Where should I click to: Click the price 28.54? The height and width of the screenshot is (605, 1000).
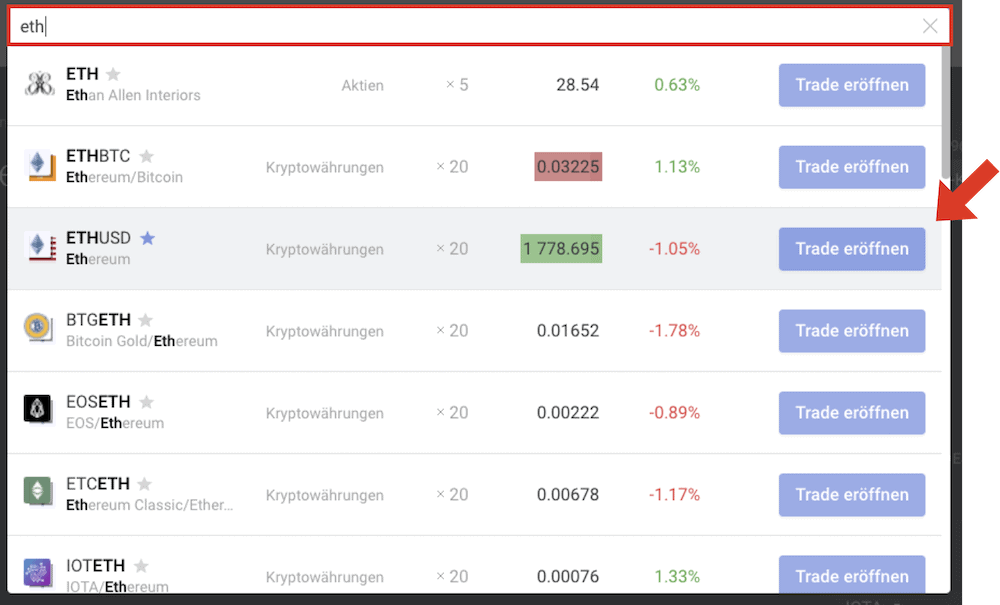coord(577,85)
